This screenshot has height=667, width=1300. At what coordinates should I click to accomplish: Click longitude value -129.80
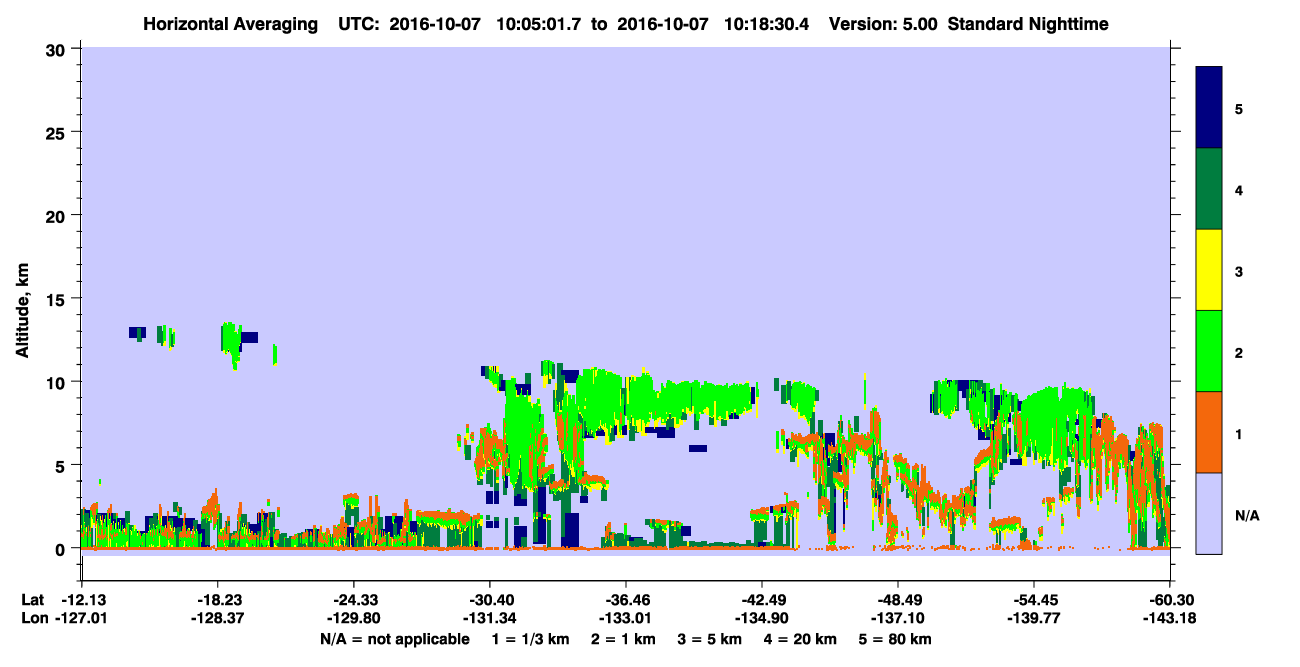pos(354,619)
